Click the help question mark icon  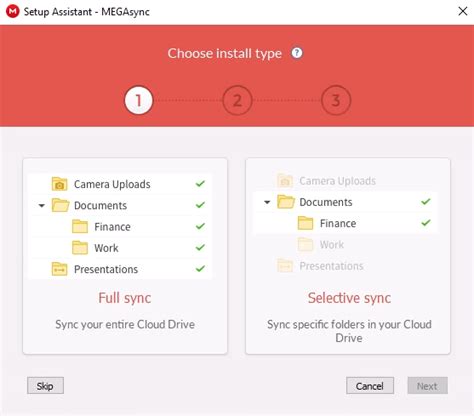click(x=297, y=53)
